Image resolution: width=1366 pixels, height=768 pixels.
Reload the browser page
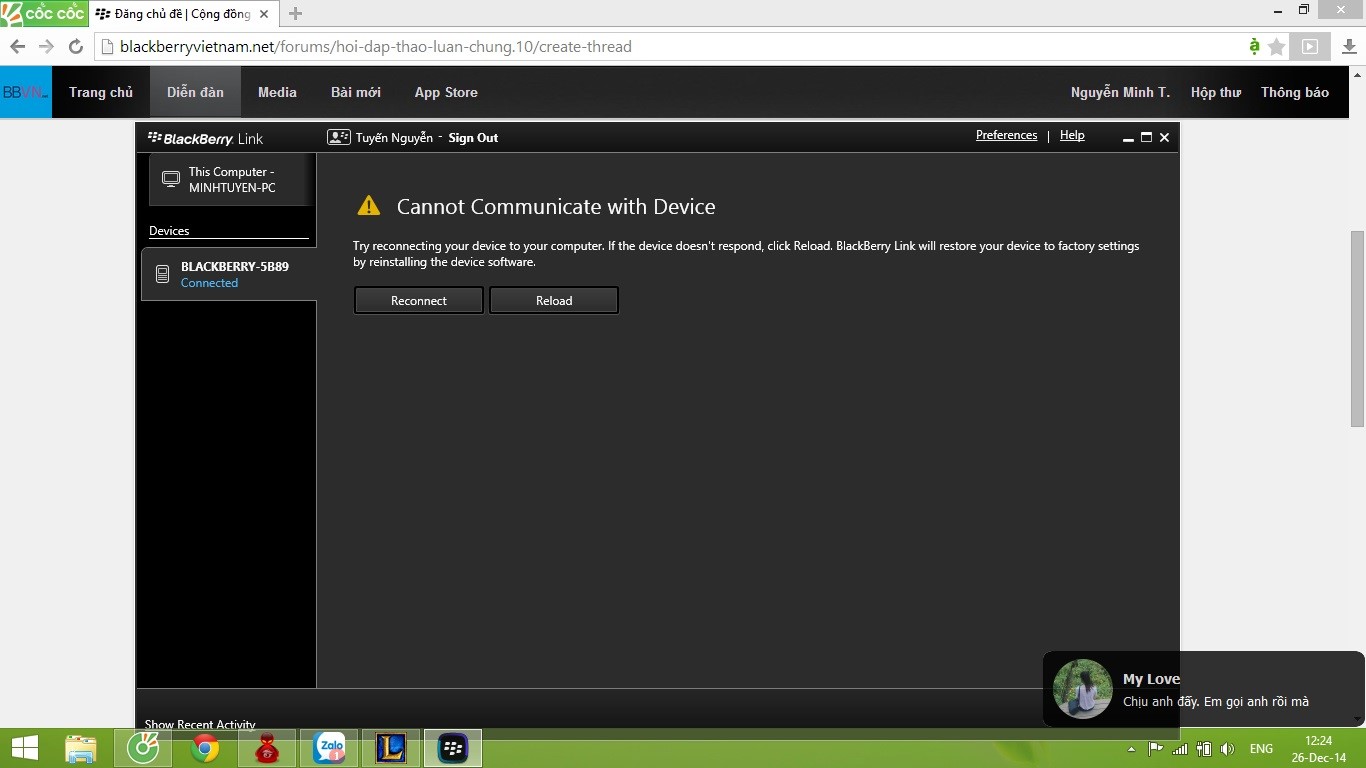75,47
